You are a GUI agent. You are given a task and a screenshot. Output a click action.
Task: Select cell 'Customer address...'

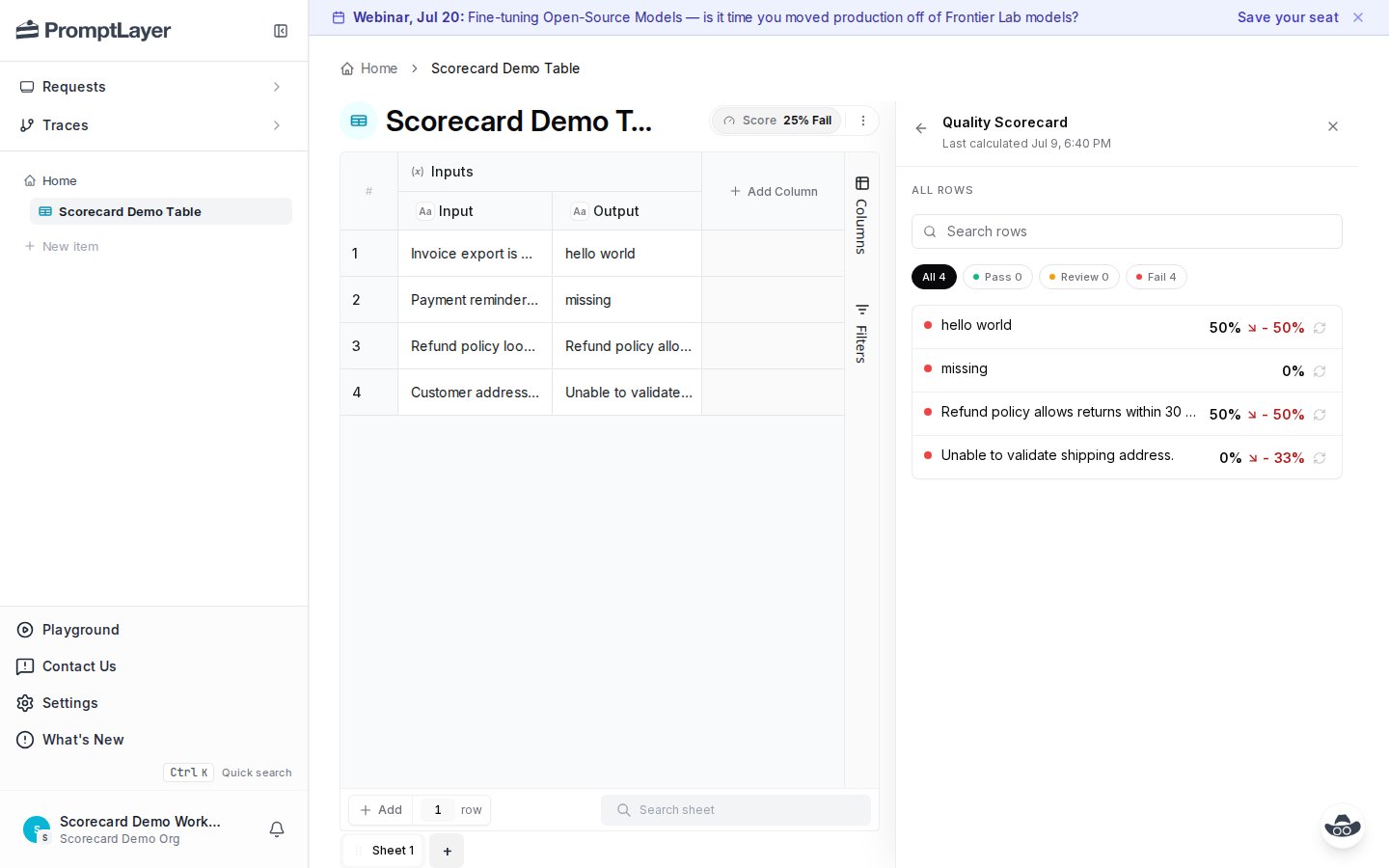475,393
